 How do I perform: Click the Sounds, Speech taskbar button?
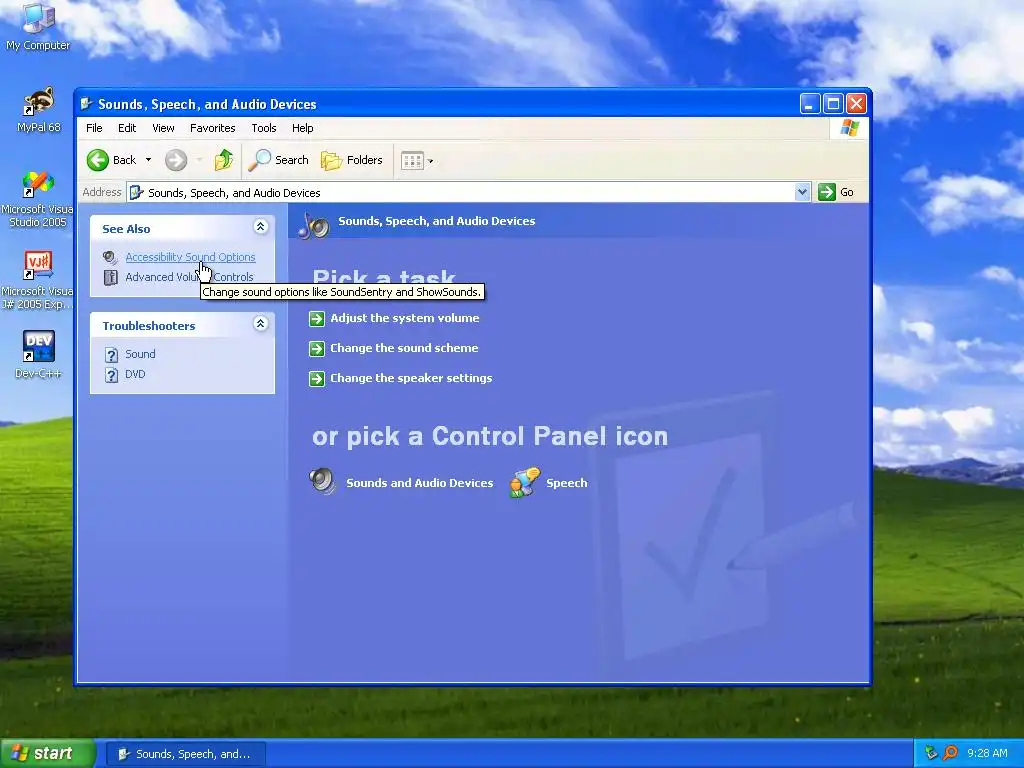pyautogui.click(x=185, y=754)
